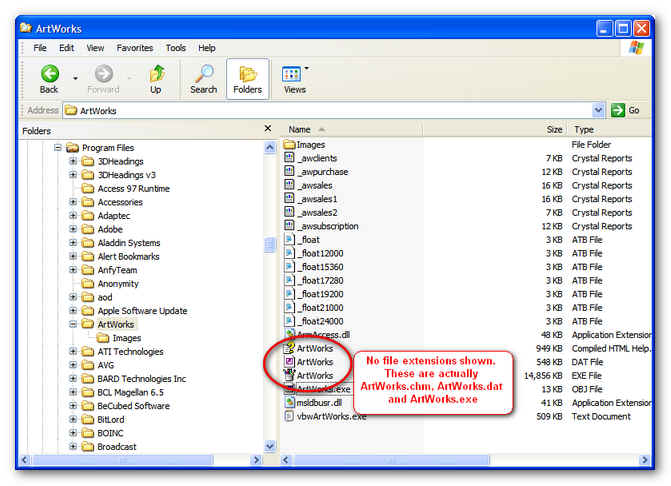Open the Help menu
Image resolution: width=671 pixels, height=486 pixels.
click(x=207, y=48)
